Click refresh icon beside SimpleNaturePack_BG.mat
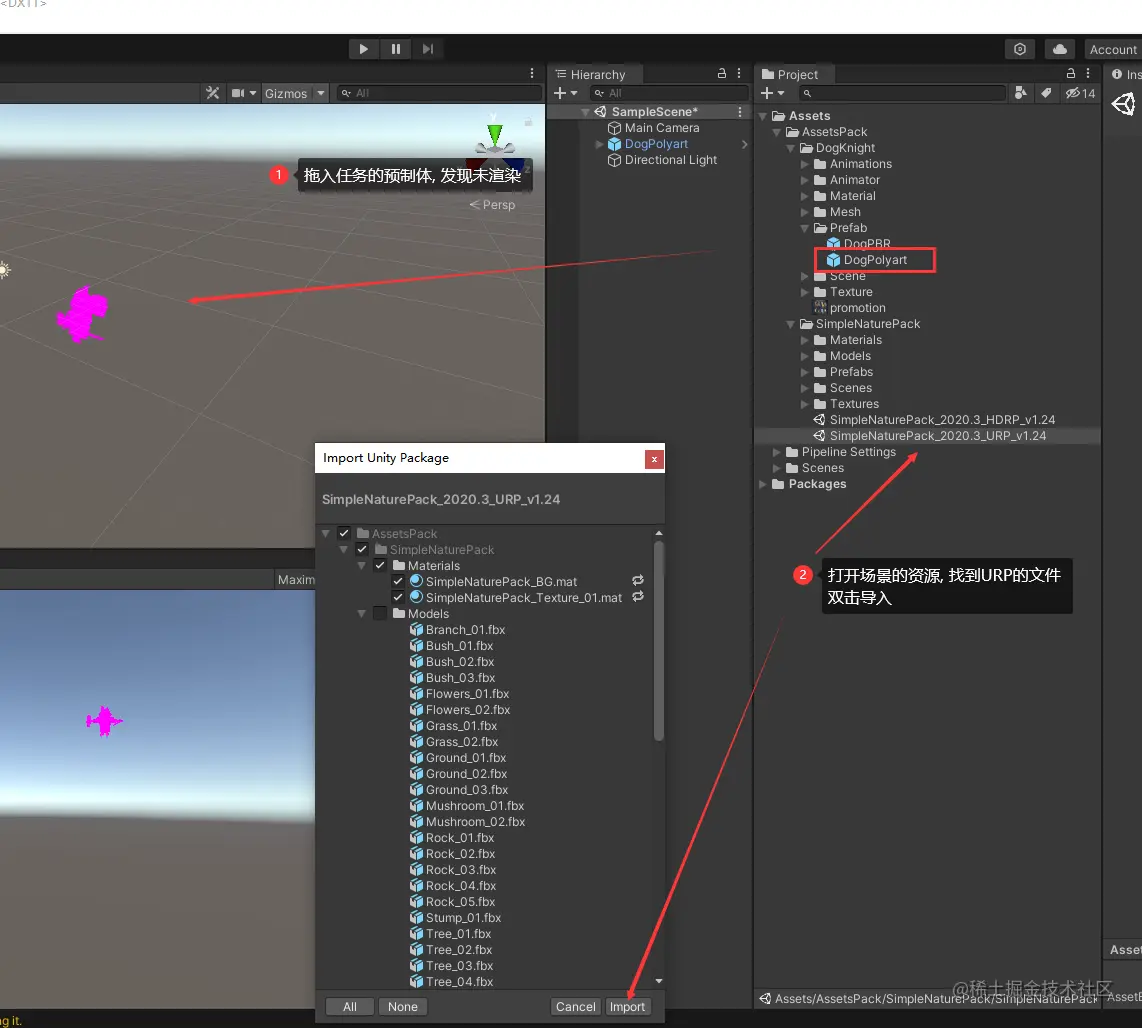The image size is (1142, 1028). tap(638, 581)
